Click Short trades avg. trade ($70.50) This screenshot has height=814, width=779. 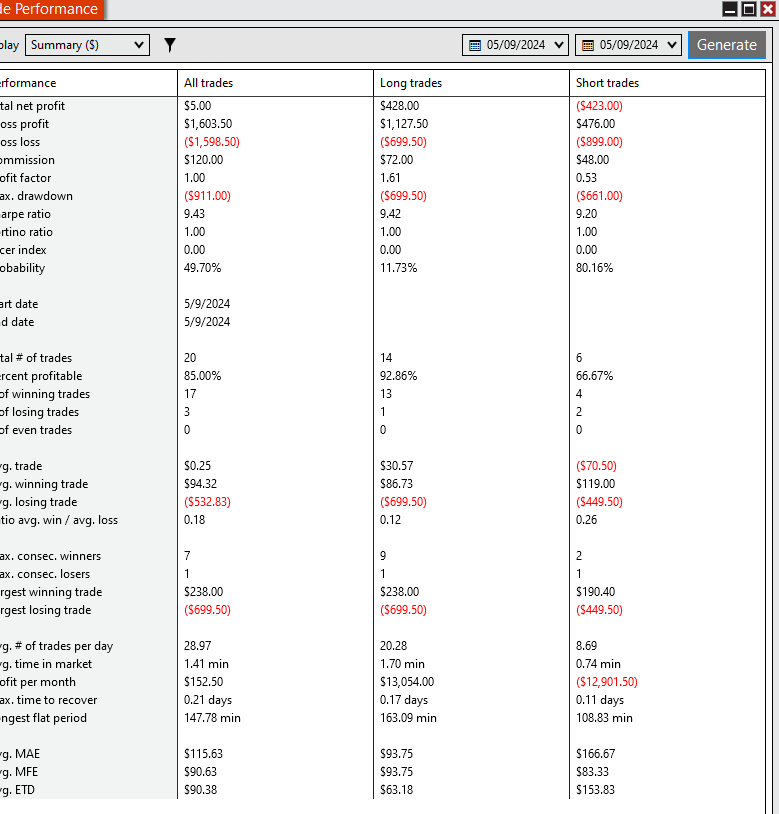coord(596,466)
